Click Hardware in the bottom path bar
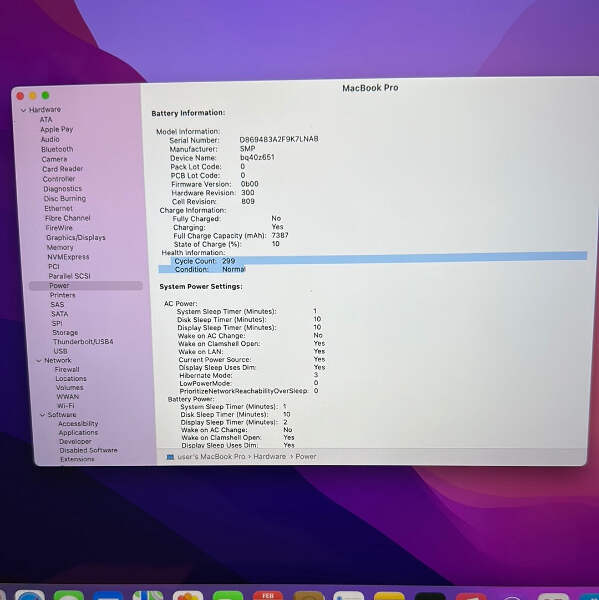 coord(269,457)
